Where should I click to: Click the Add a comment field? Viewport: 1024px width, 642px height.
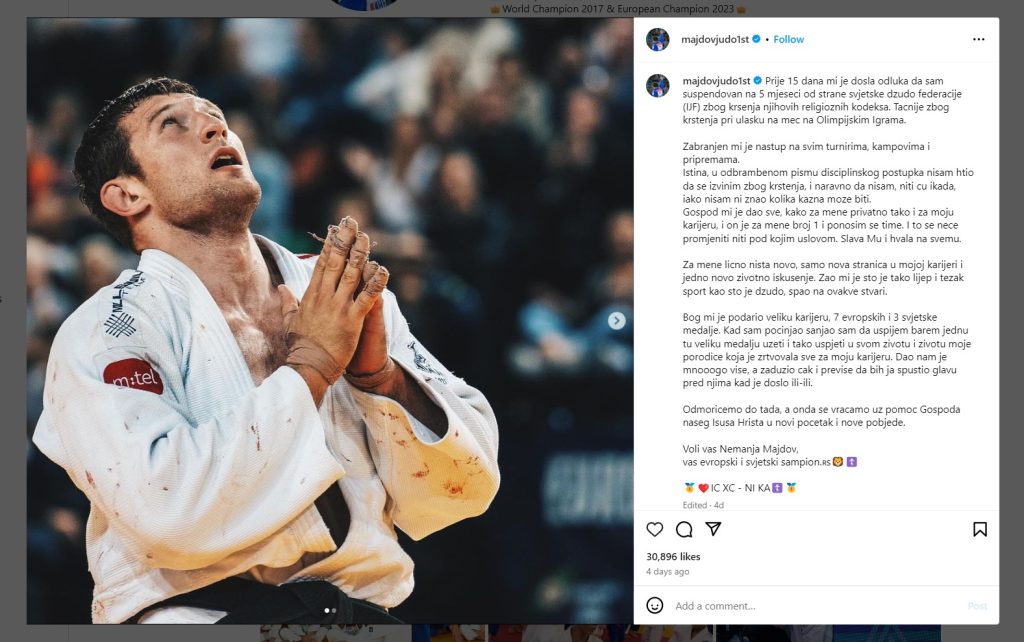pyautogui.click(x=816, y=606)
